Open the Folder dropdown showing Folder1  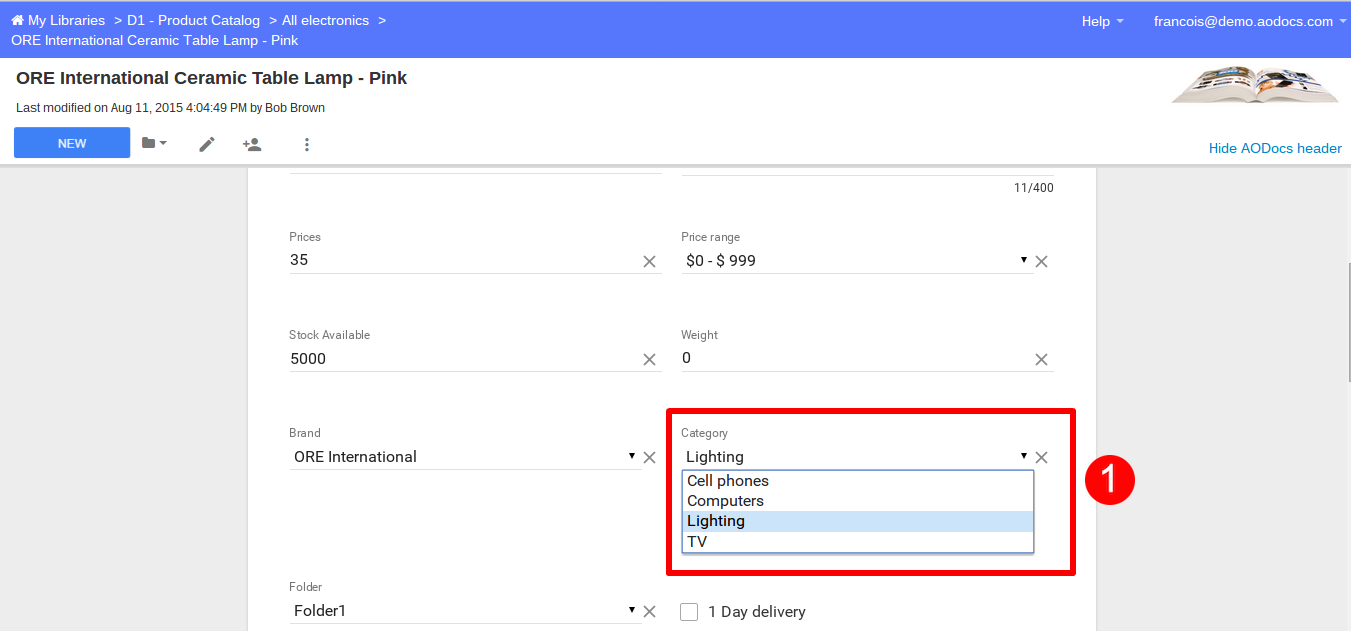coord(465,610)
